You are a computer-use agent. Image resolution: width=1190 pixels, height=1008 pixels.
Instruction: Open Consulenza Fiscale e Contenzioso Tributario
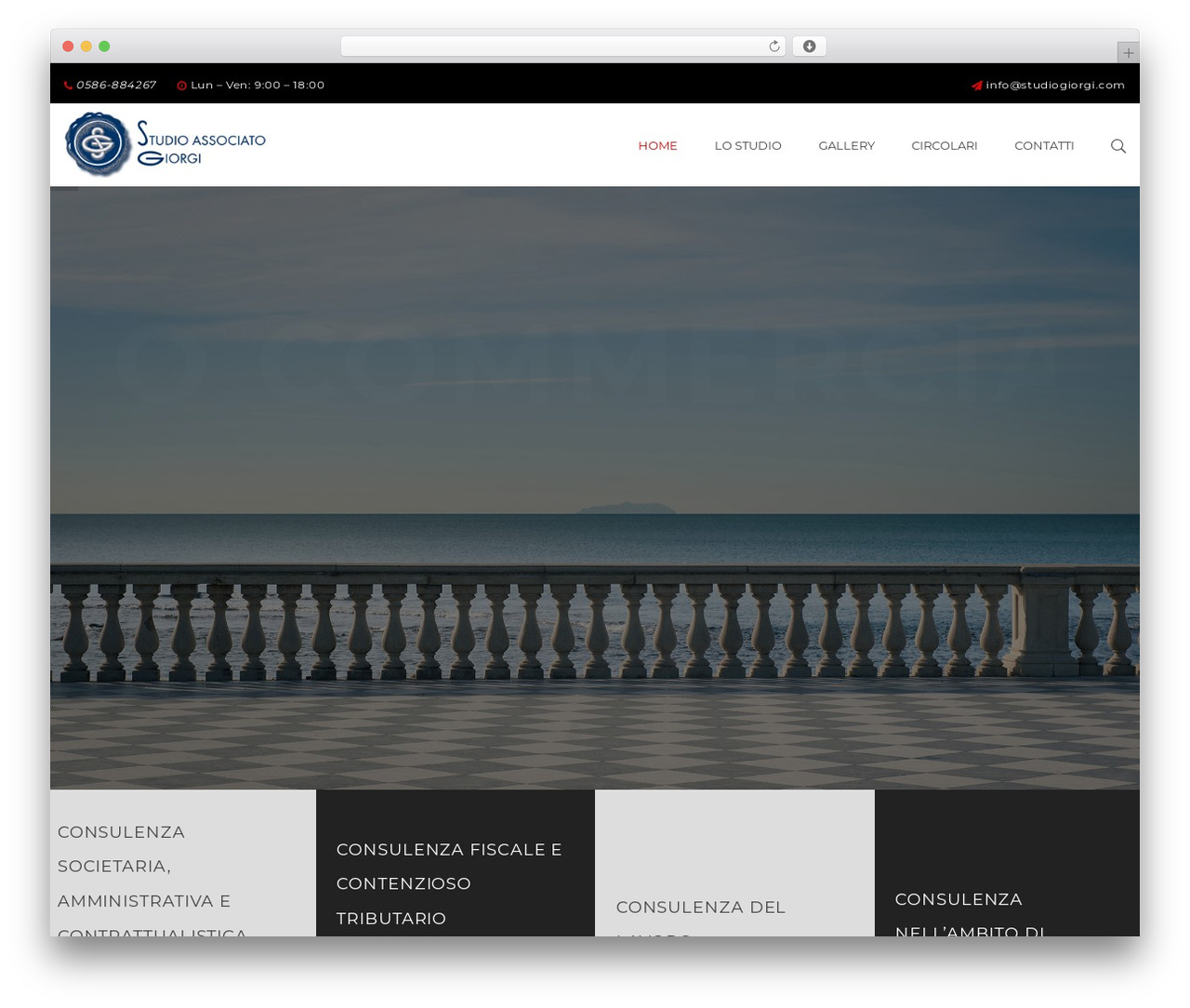click(x=456, y=863)
